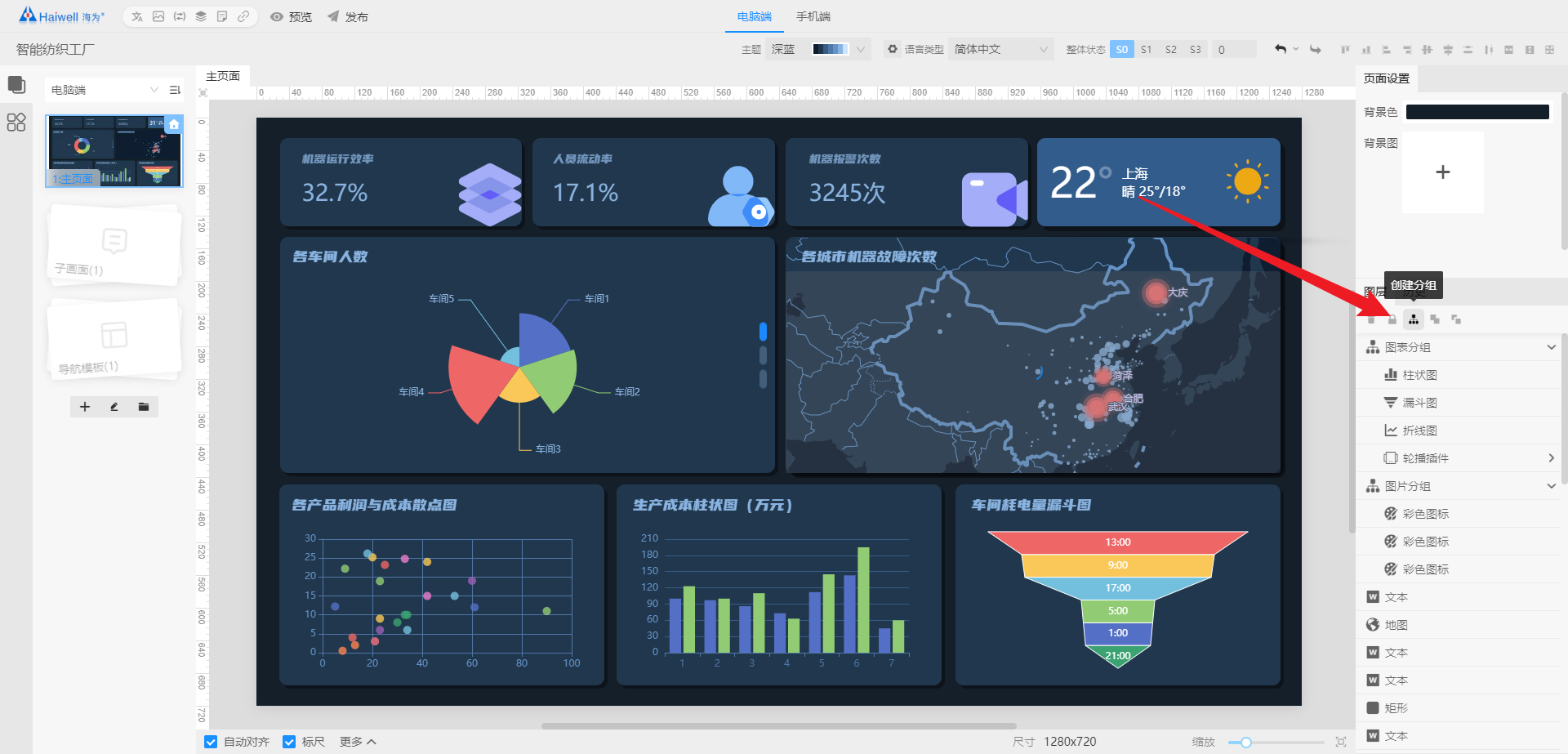Add a new page with plus icon
Viewport: 1568px width, 754px height.
[x=85, y=407]
